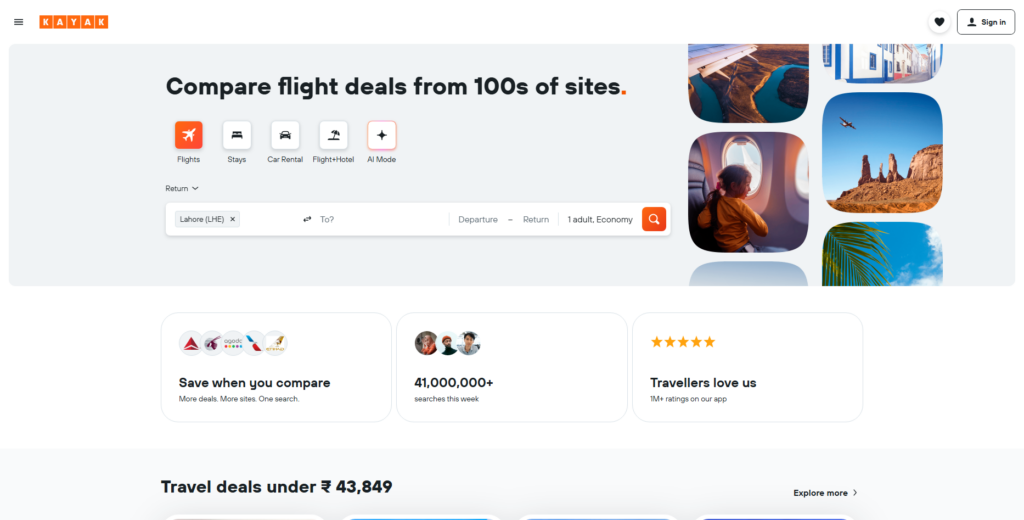1024x520 pixels.
Task: Click the KAYAK logo
Action: 74,22
